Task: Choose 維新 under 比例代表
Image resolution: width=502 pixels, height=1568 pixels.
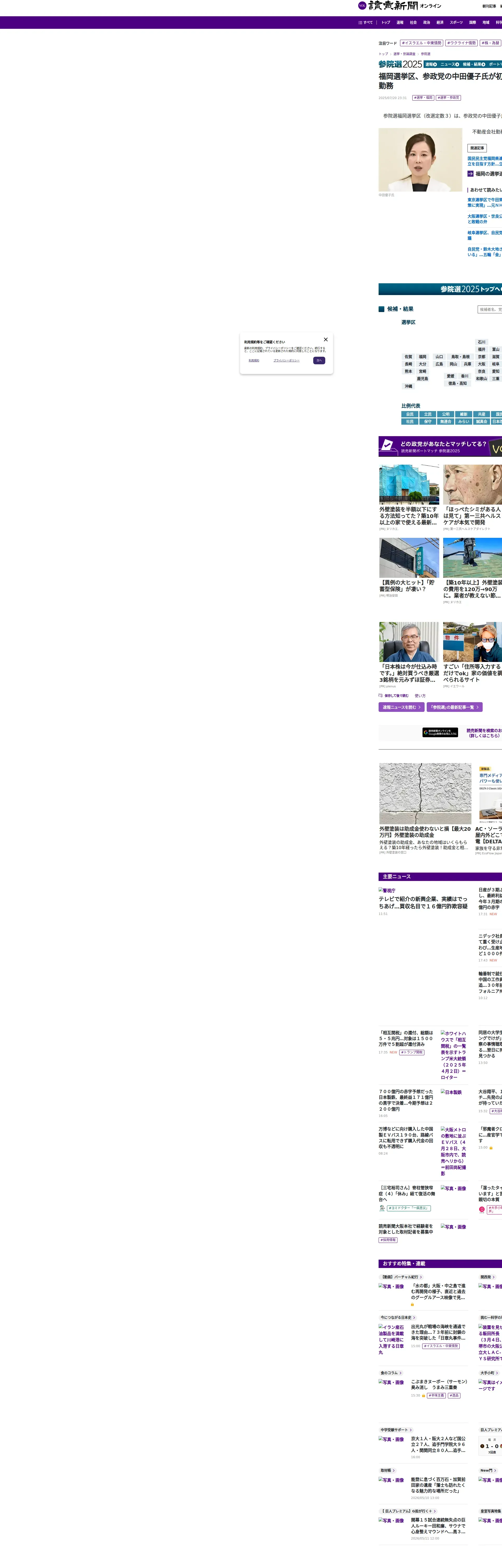Action: [464, 414]
